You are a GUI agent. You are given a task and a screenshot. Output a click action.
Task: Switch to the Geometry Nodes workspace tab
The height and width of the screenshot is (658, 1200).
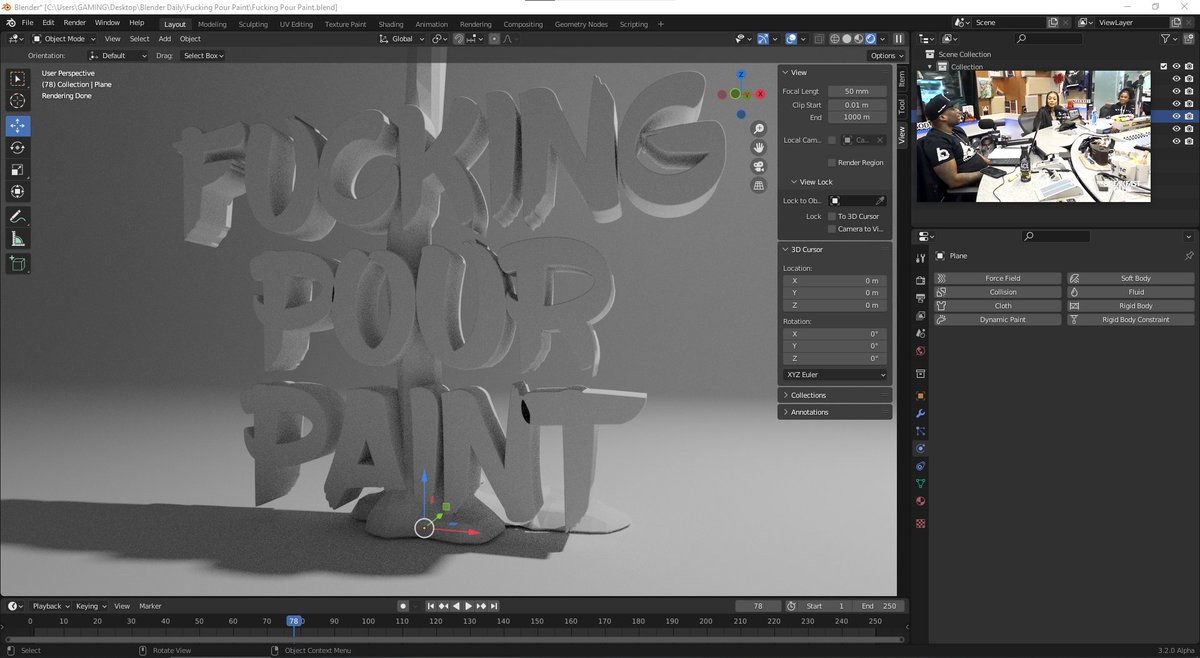tap(579, 24)
